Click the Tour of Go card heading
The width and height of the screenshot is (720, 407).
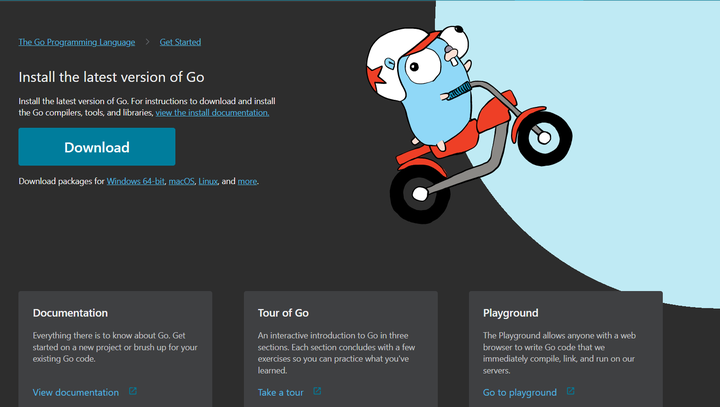(282, 313)
